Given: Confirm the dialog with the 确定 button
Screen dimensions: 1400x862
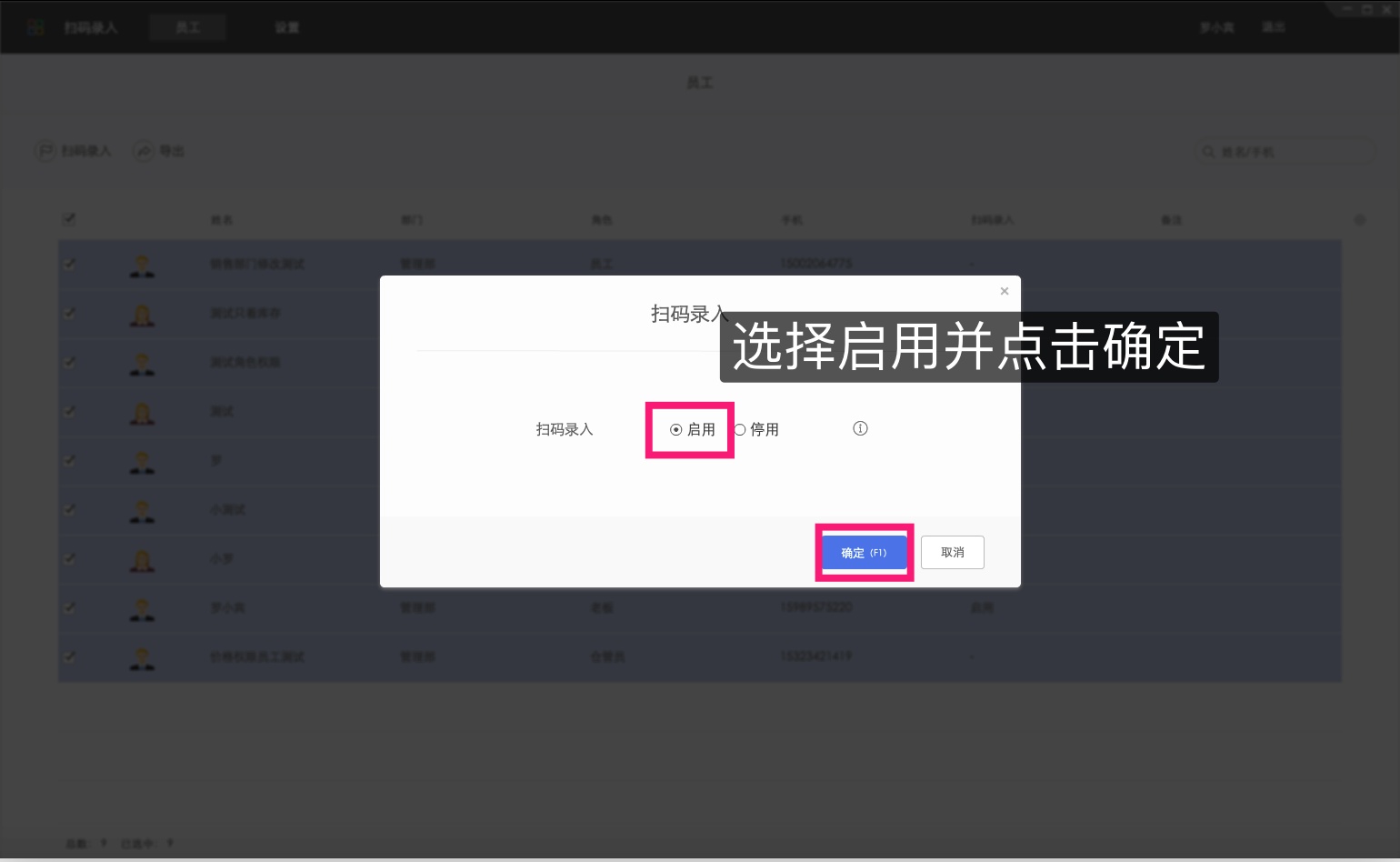Looking at the screenshot, I should click(863, 552).
